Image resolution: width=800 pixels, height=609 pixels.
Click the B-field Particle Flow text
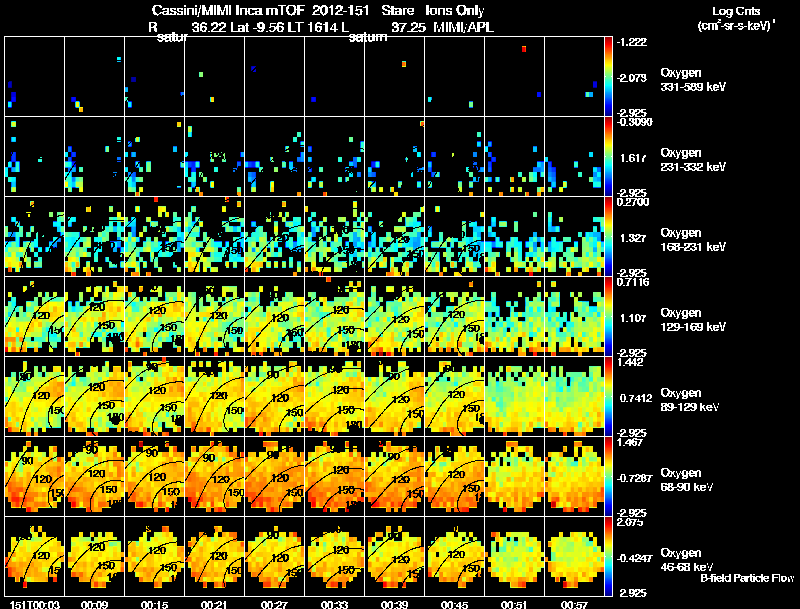tap(747, 578)
